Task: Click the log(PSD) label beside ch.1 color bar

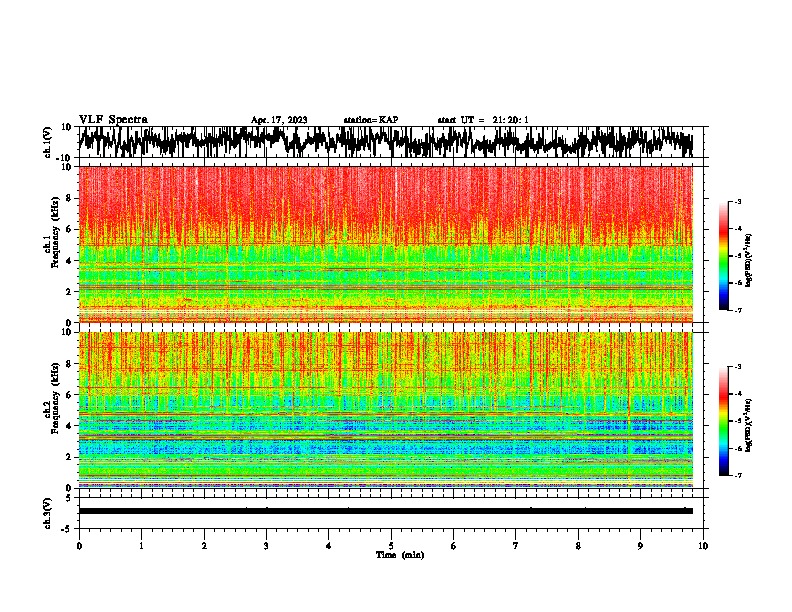Action: (748, 260)
